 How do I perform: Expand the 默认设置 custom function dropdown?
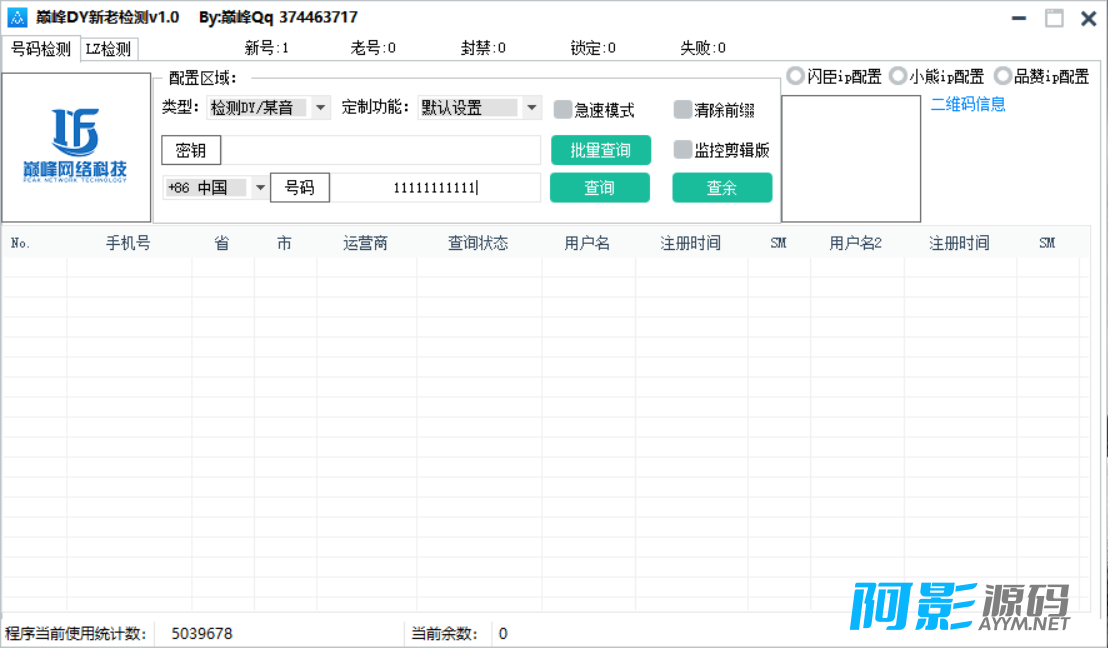[531, 108]
